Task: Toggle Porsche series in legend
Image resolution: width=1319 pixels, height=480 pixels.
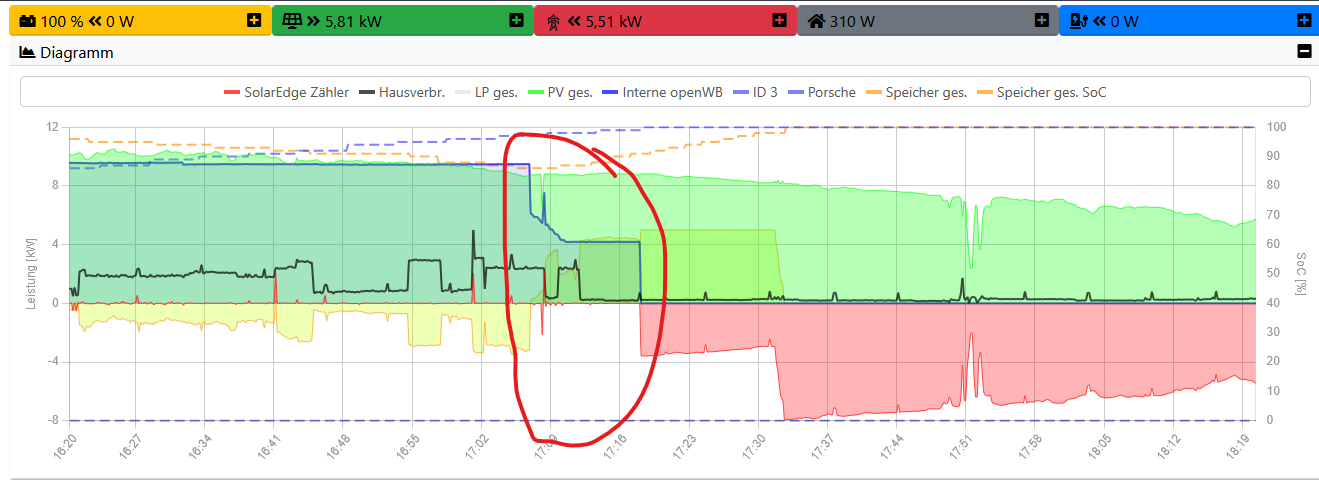Action: [x=821, y=92]
